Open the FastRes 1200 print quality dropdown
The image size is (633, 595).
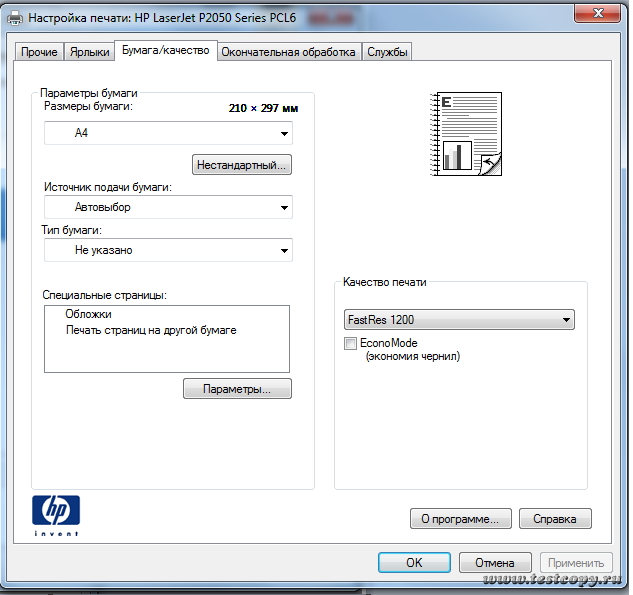(x=458, y=320)
